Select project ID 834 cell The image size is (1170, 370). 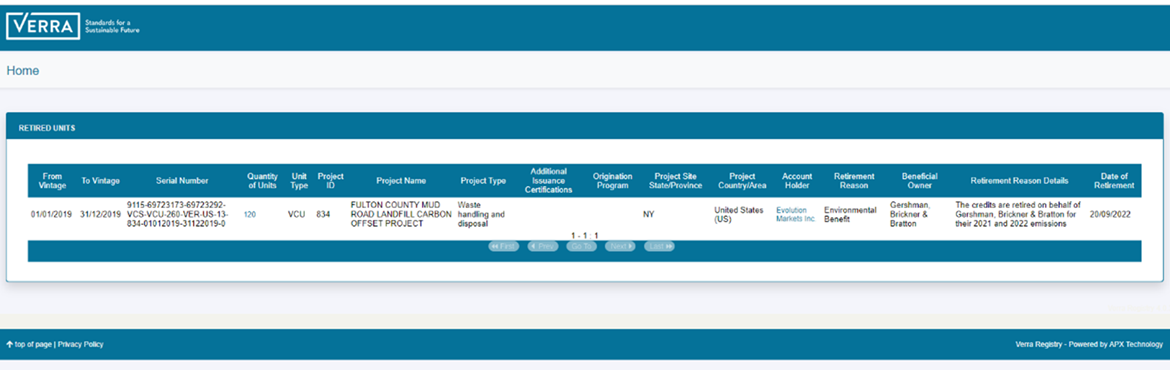coord(323,214)
